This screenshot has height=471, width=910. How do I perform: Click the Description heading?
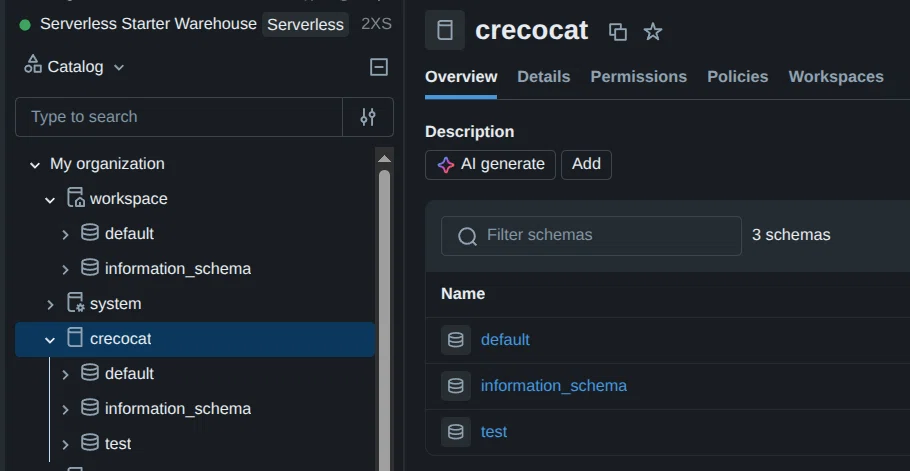[x=470, y=132]
